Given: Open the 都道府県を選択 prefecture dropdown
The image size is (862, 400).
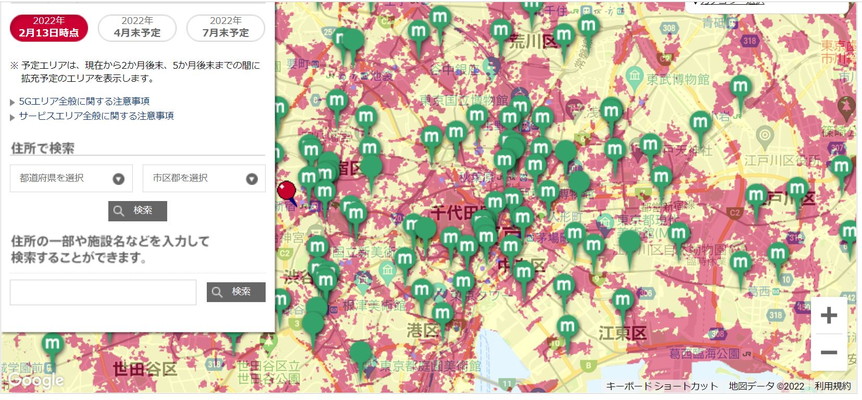Looking at the screenshot, I should [x=71, y=178].
